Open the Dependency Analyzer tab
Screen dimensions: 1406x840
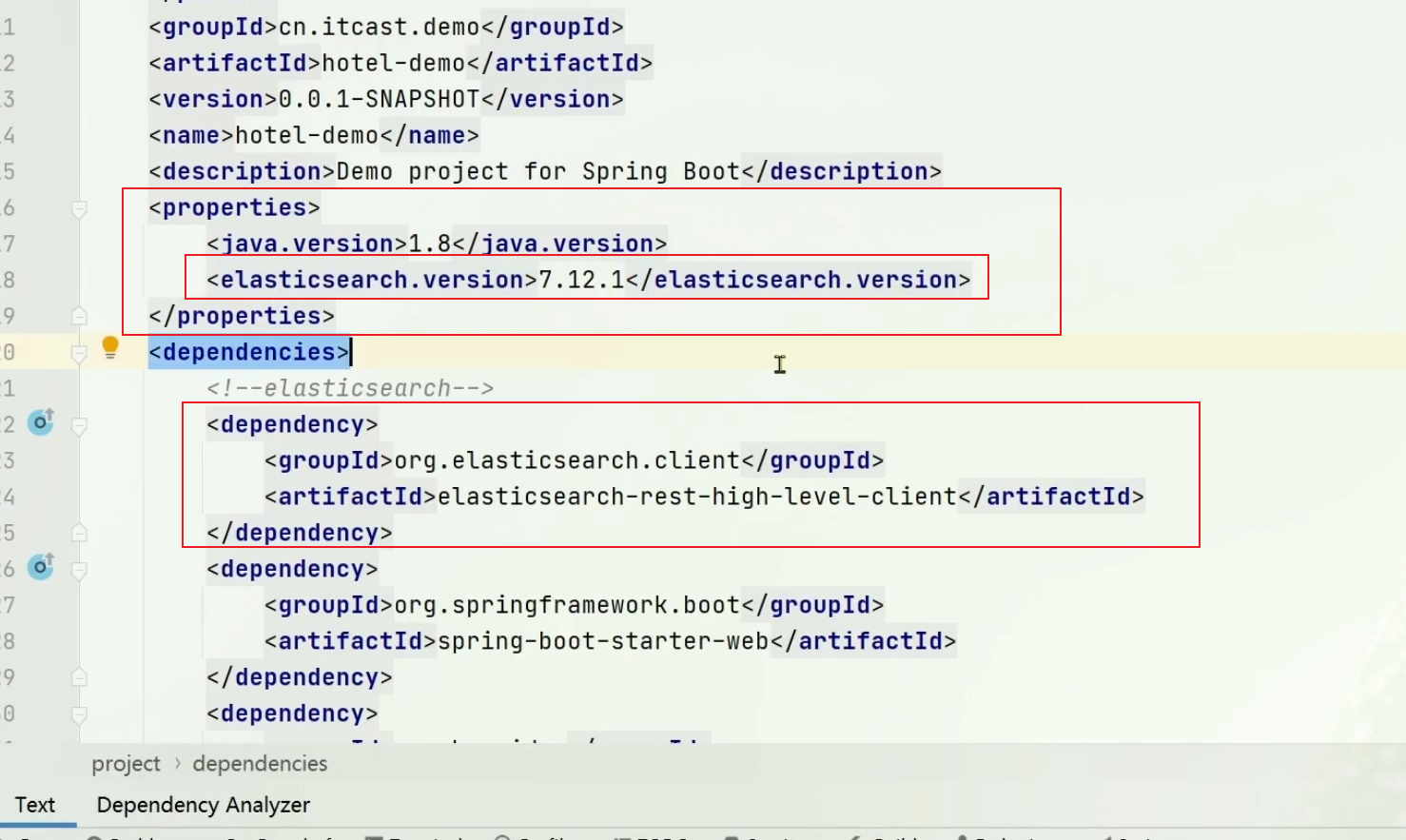point(204,805)
